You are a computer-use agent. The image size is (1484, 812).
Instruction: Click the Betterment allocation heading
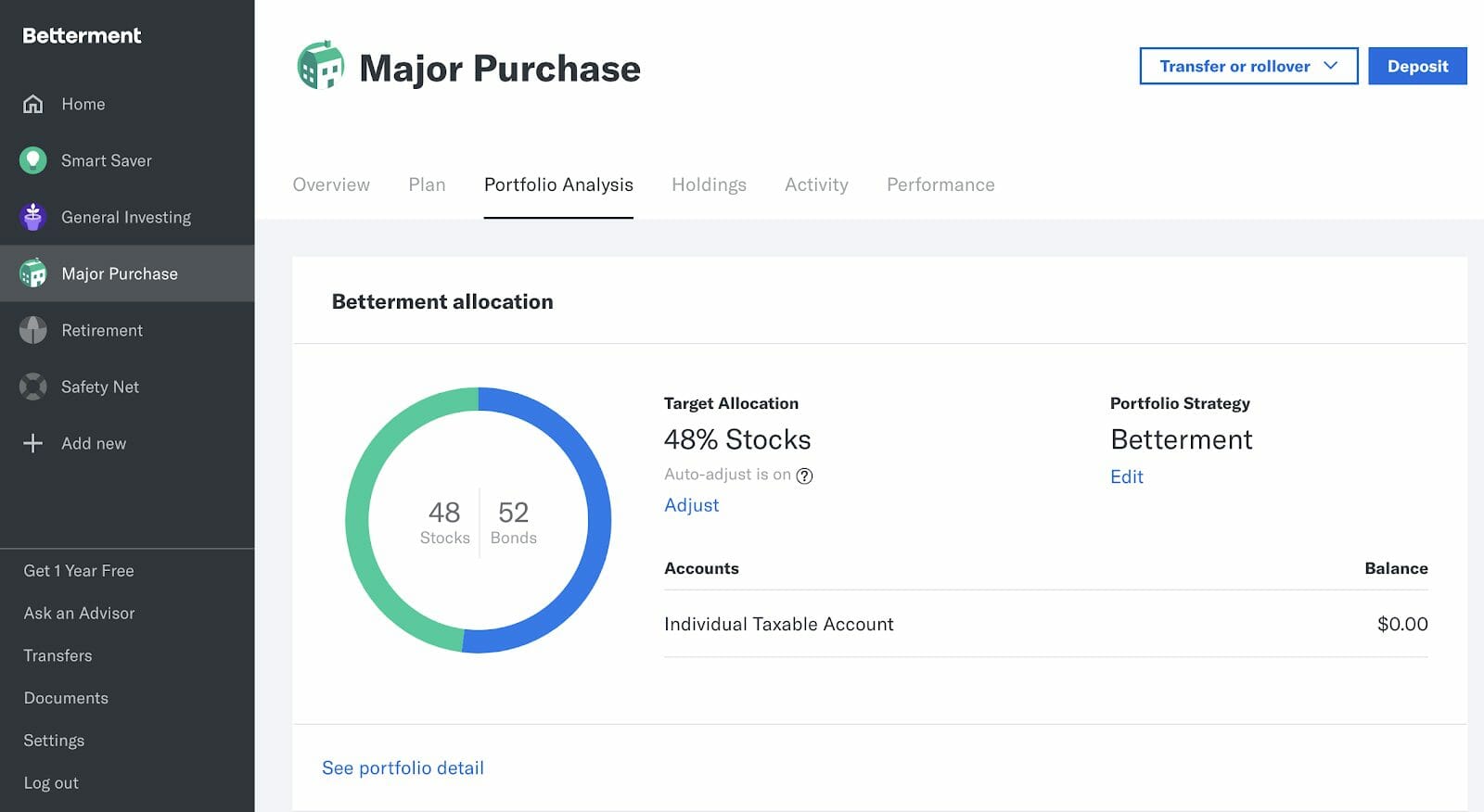coord(442,301)
